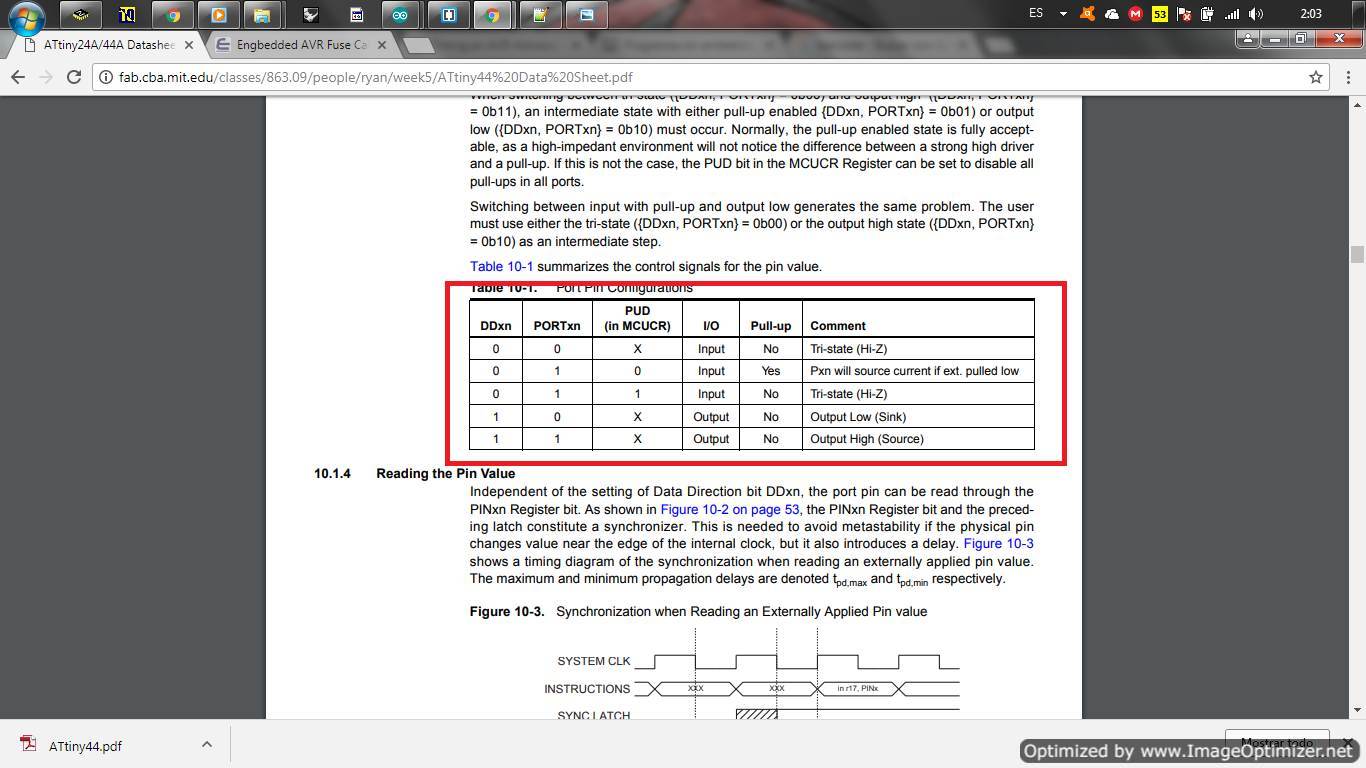Click the Avast antivirus tray icon

pyautogui.click(x=1088, y=14)
